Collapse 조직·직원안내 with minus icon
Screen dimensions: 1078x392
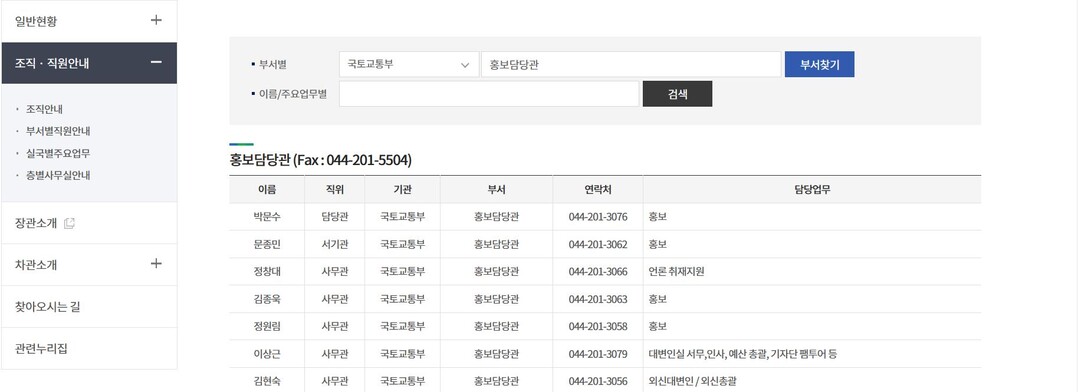coord(156,63)
